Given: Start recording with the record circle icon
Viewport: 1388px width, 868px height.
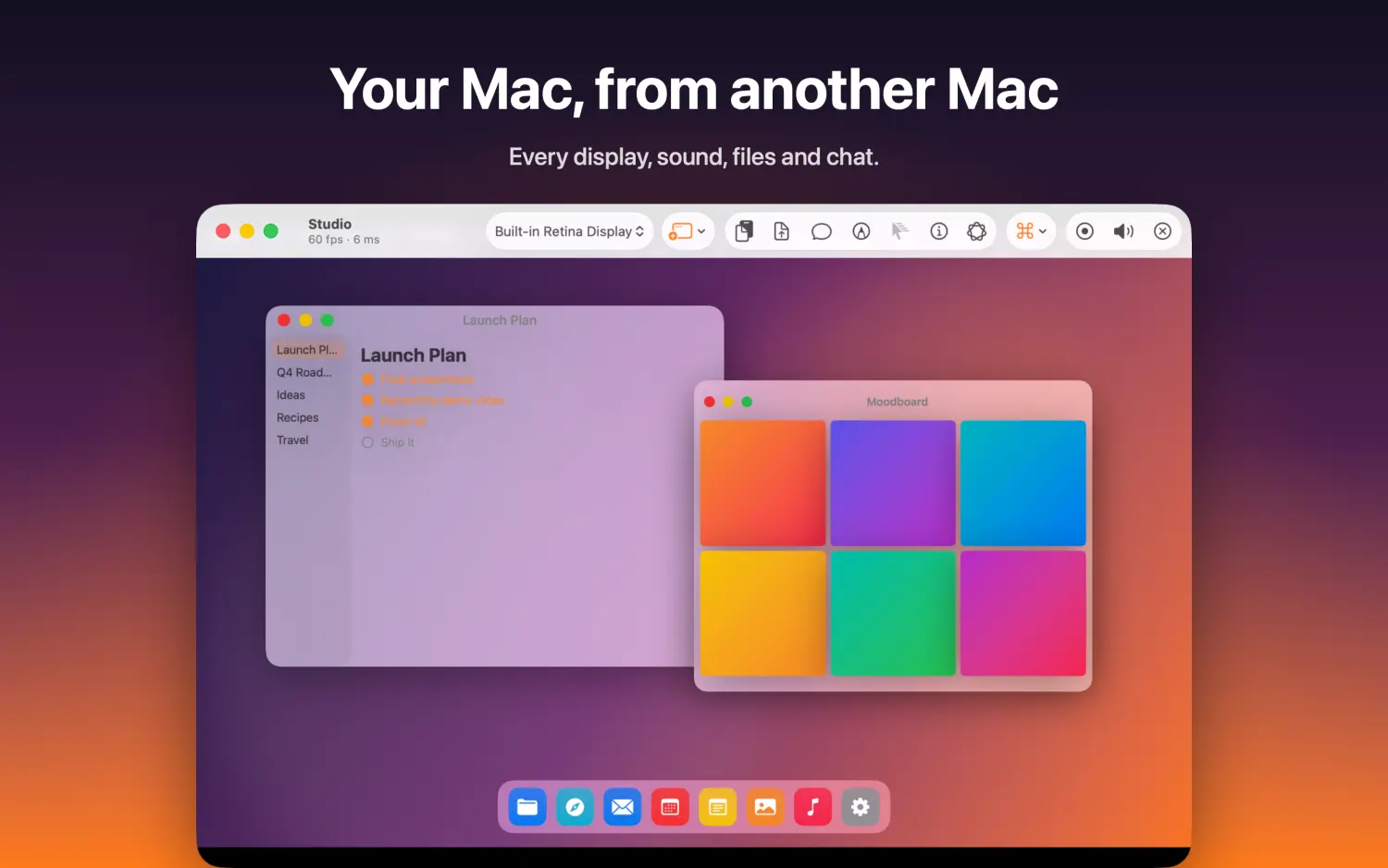Looking at the screenshot, I should (x=1085, y=231).
